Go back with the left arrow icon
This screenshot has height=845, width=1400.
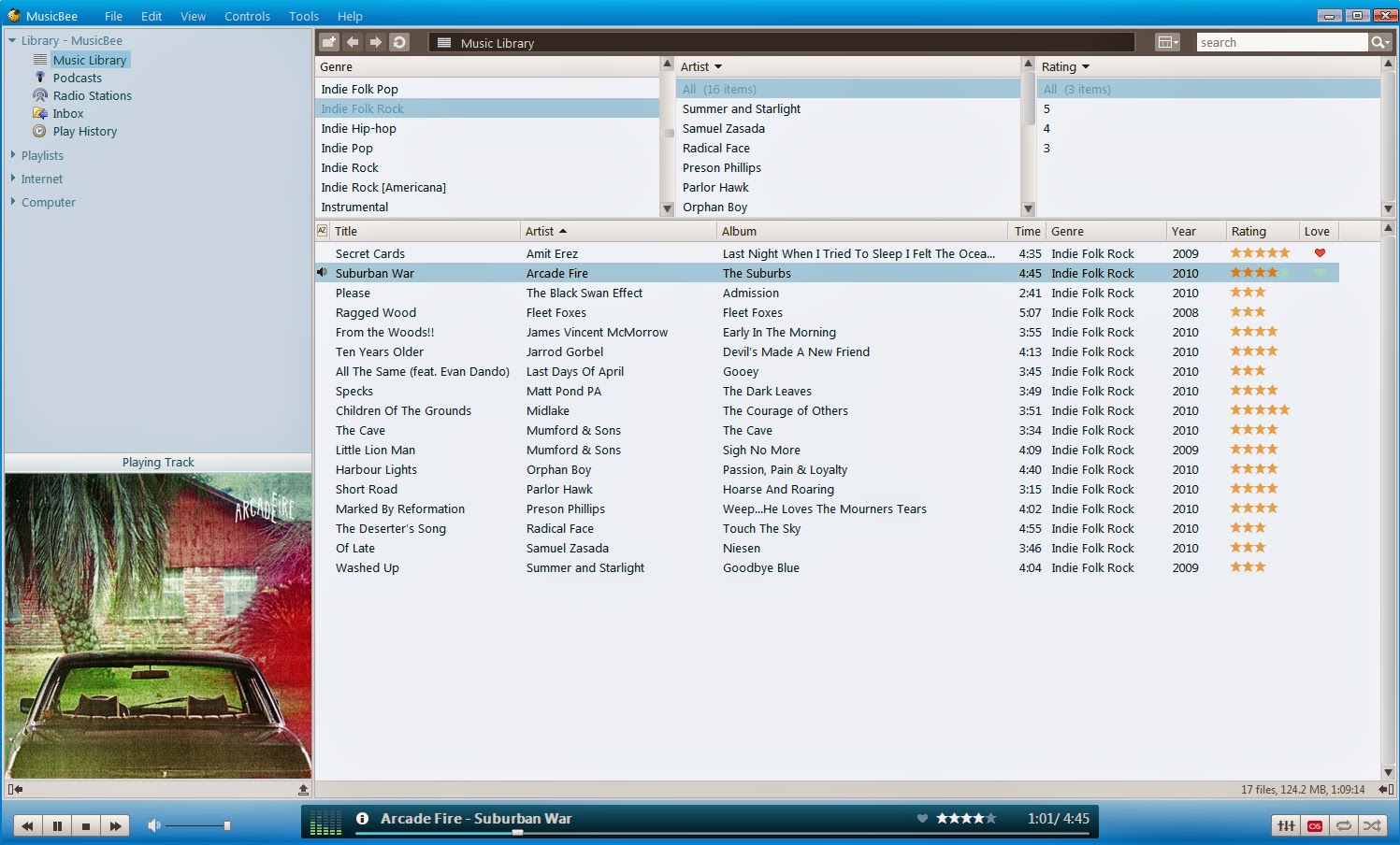point(353,42)
